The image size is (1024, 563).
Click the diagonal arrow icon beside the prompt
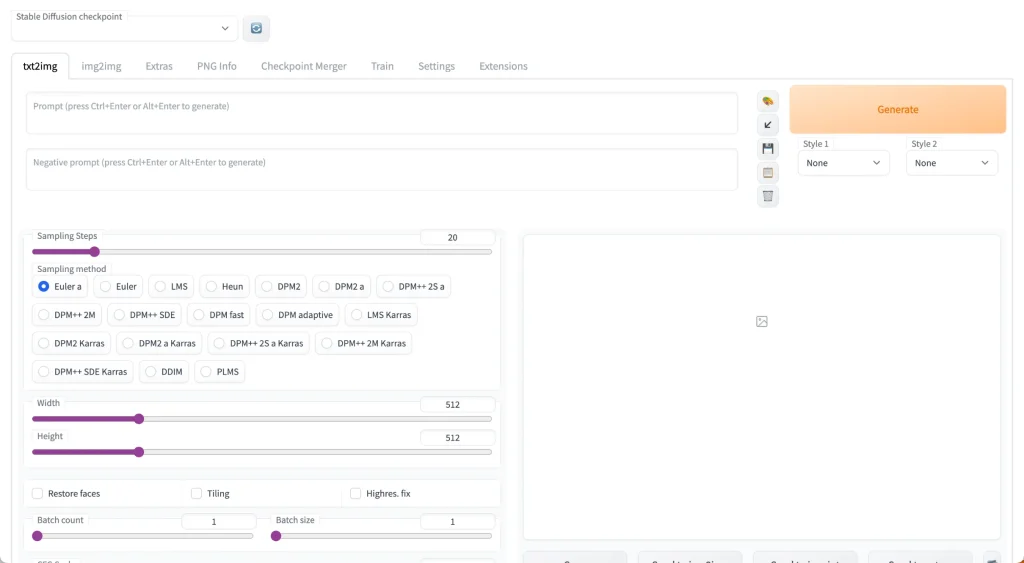click(x=768, y=125)
